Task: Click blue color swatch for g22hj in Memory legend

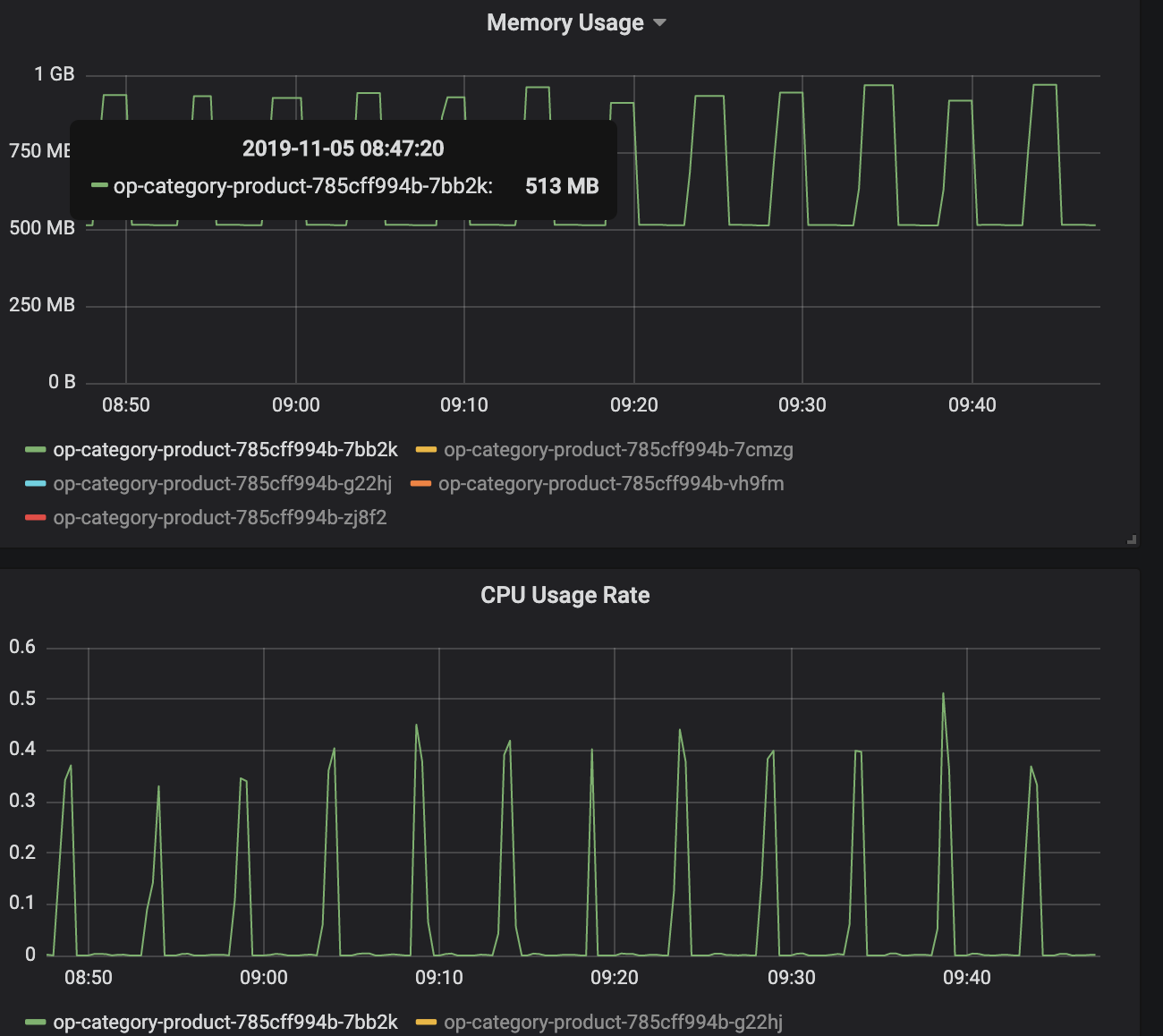Action: (36, 484)
